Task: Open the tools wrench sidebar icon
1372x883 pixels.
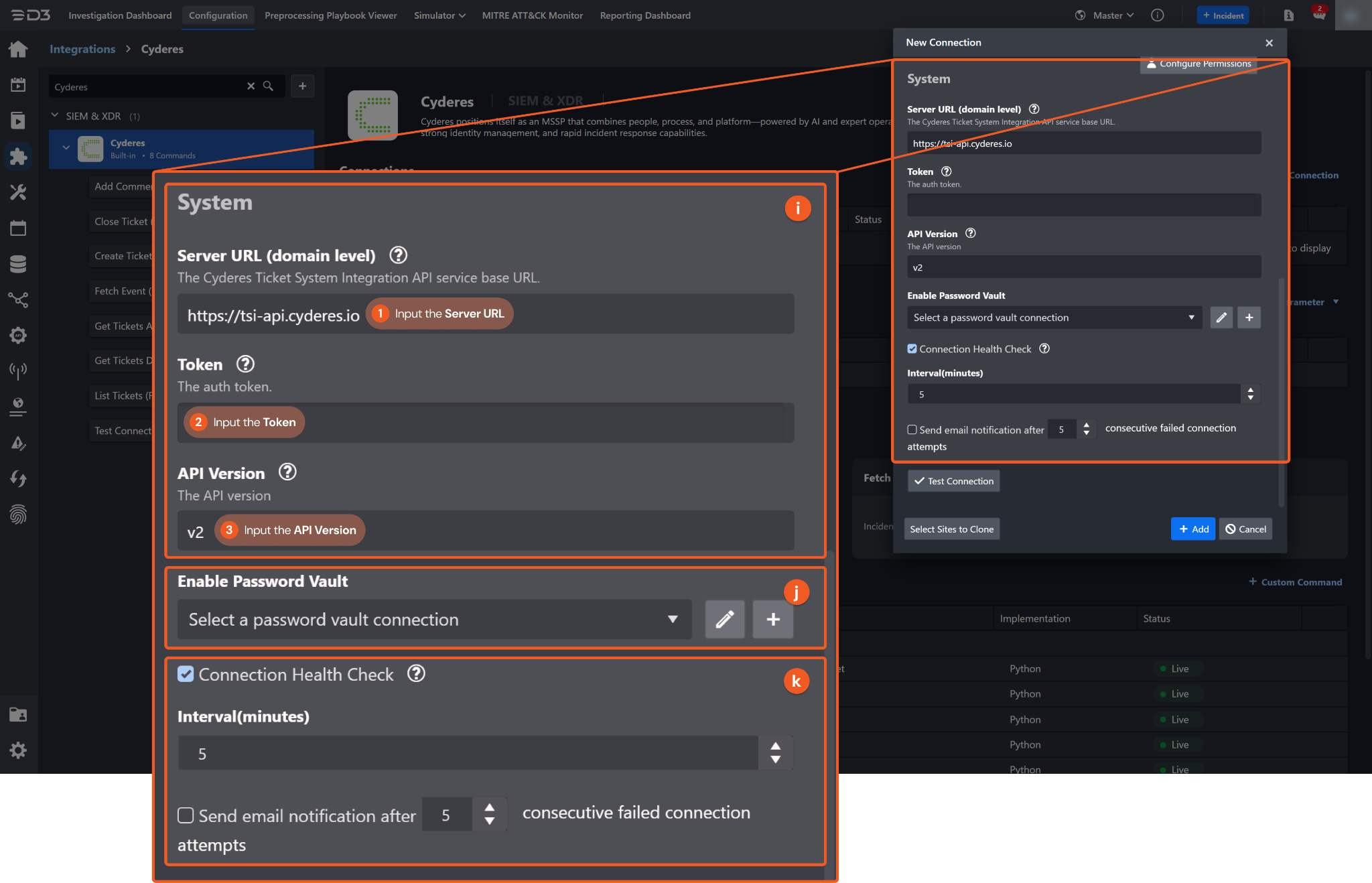Action: pos(18,192)
